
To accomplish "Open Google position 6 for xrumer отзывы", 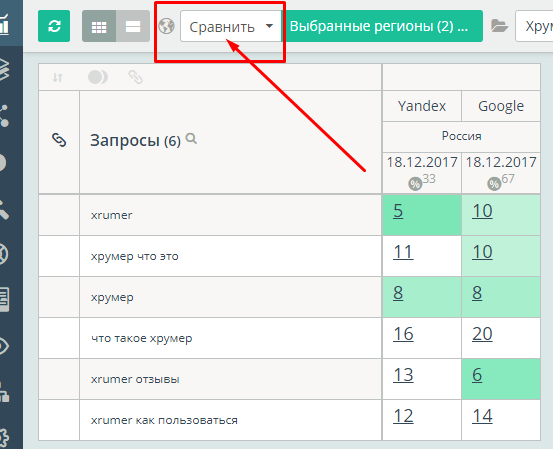I will (x=477, y=375).
